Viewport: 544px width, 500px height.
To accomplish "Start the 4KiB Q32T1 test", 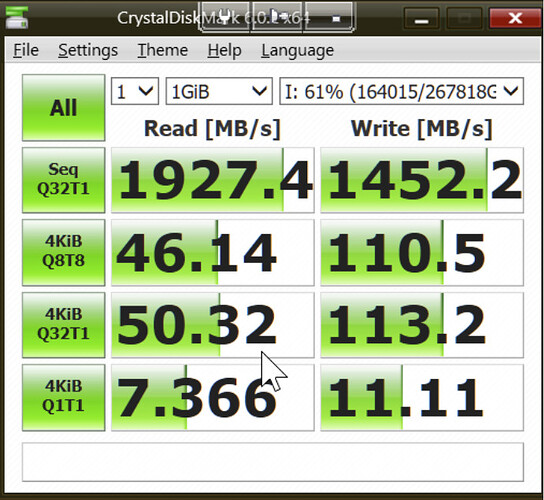I will [x=63, y=325].
